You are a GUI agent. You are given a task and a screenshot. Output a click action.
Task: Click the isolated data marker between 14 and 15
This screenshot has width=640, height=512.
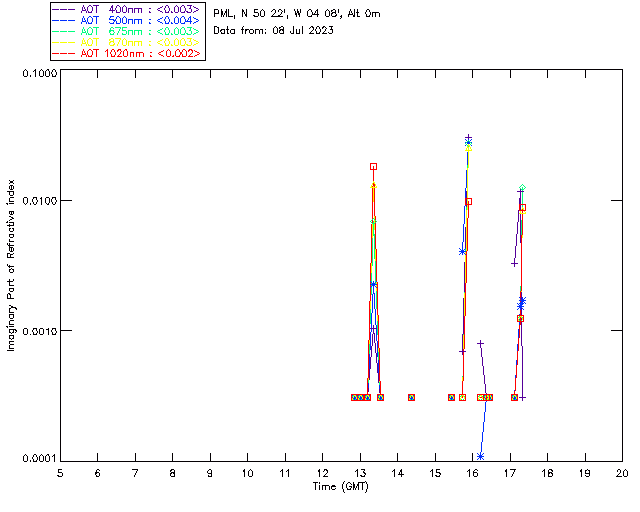(x=411, y=397)
